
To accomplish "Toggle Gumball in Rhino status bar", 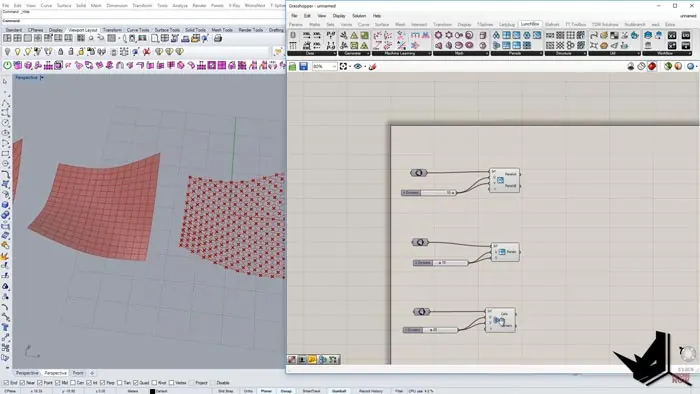I will 339,391.
